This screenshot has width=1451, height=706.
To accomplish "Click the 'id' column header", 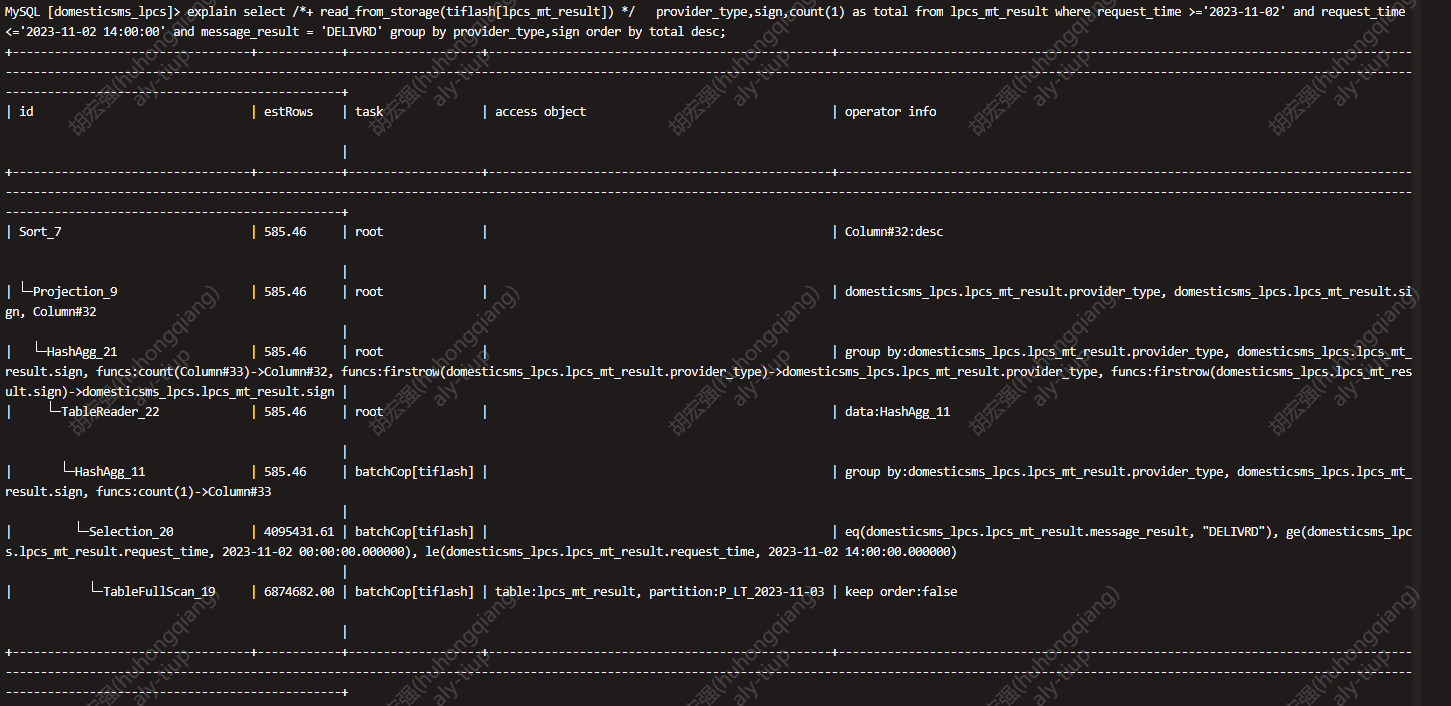I will coord(26,112).
